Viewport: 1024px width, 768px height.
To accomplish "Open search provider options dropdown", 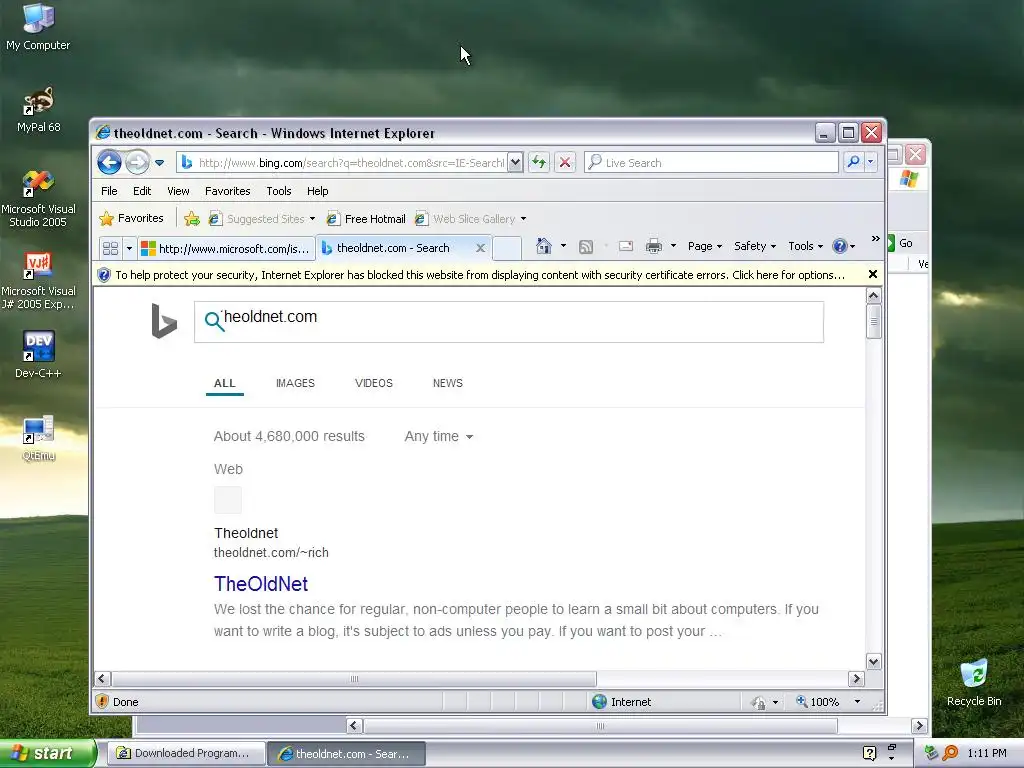I will click(x=871, y=162).
